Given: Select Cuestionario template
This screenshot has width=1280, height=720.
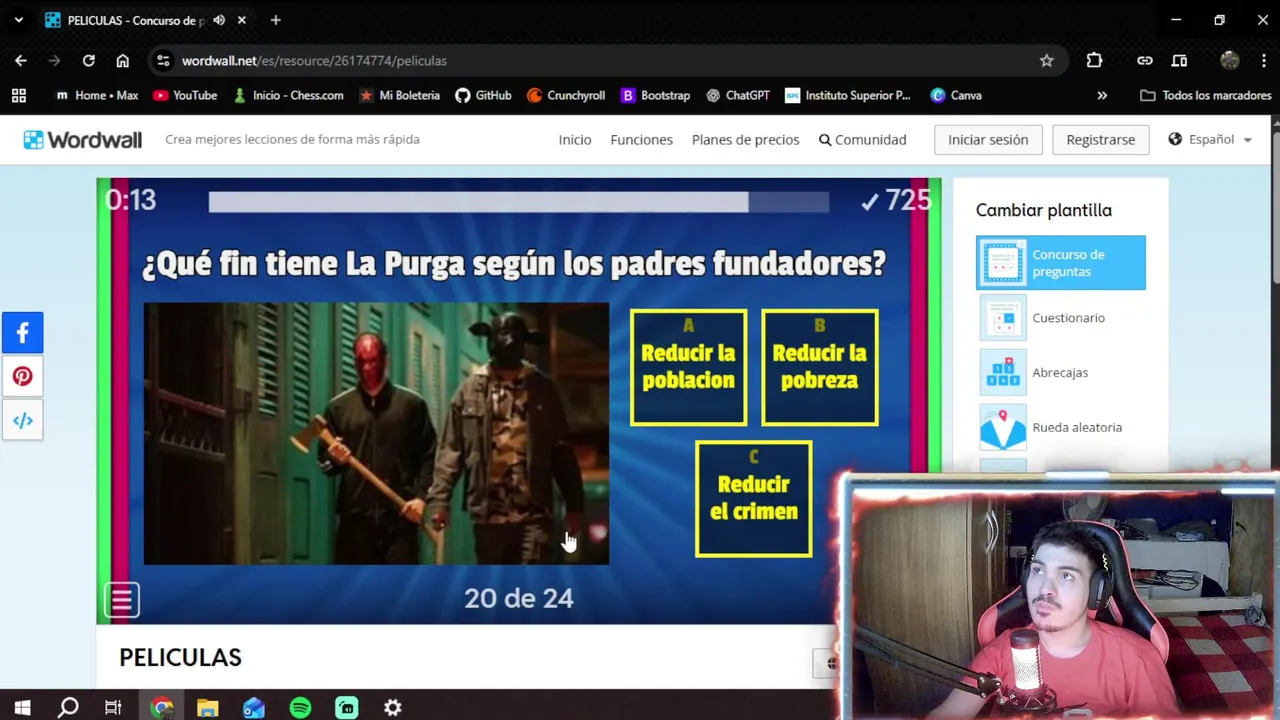Looking at the screenshot, I should [1061, 318].
